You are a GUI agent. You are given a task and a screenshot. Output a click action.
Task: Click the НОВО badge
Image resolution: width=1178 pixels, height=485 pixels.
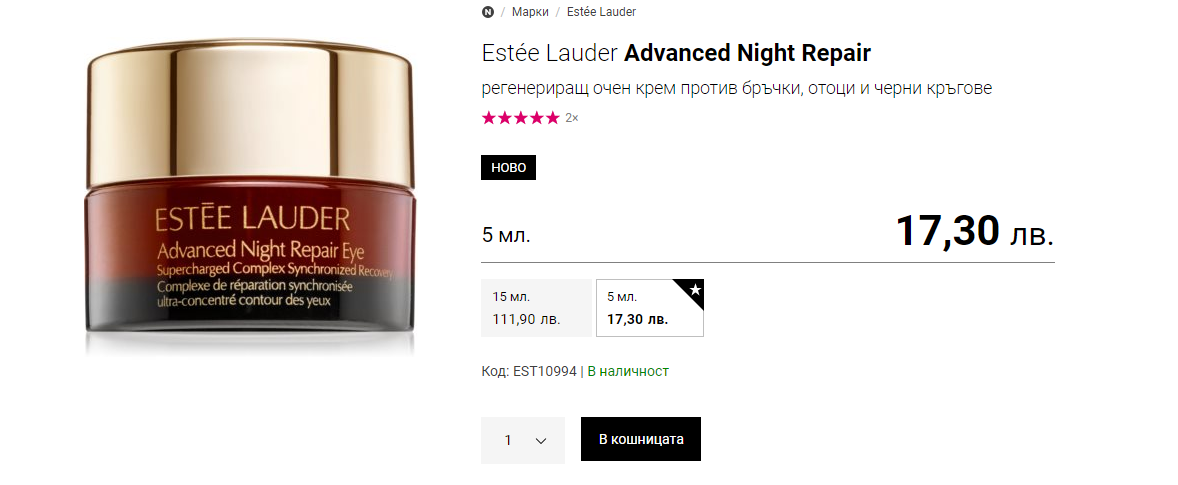pyautogui.click(x=509, y=167)
